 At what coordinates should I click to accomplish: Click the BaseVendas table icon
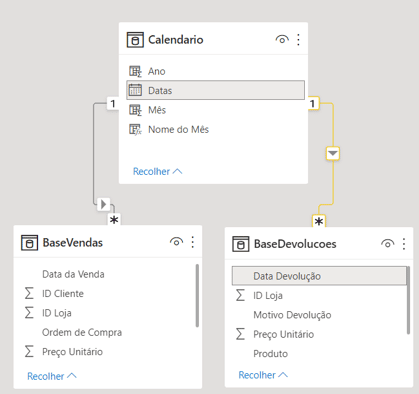pyautogui.click(x=29, y=242)
